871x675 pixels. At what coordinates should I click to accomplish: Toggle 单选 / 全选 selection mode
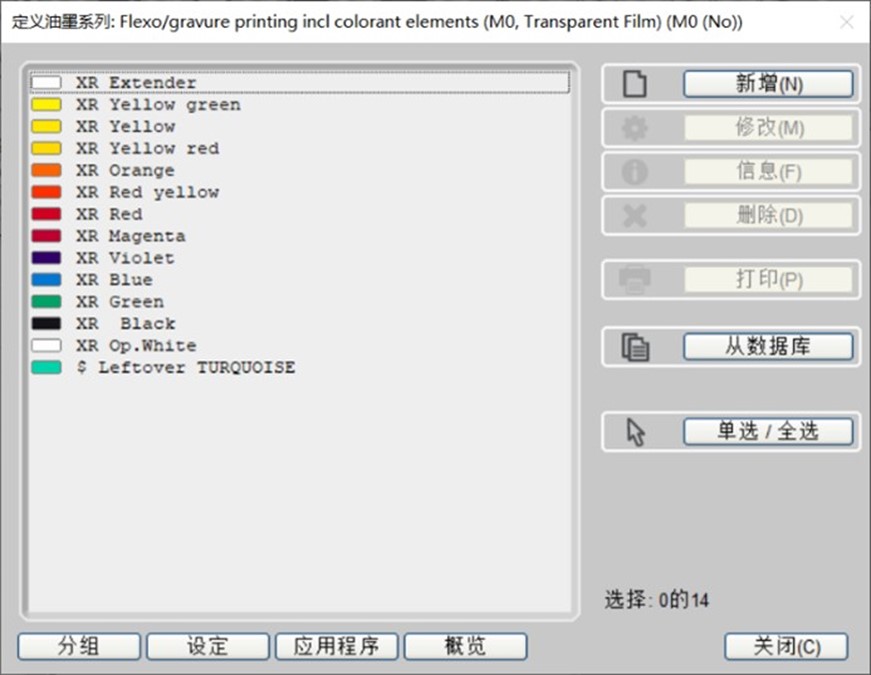click(x=767, y=432)
